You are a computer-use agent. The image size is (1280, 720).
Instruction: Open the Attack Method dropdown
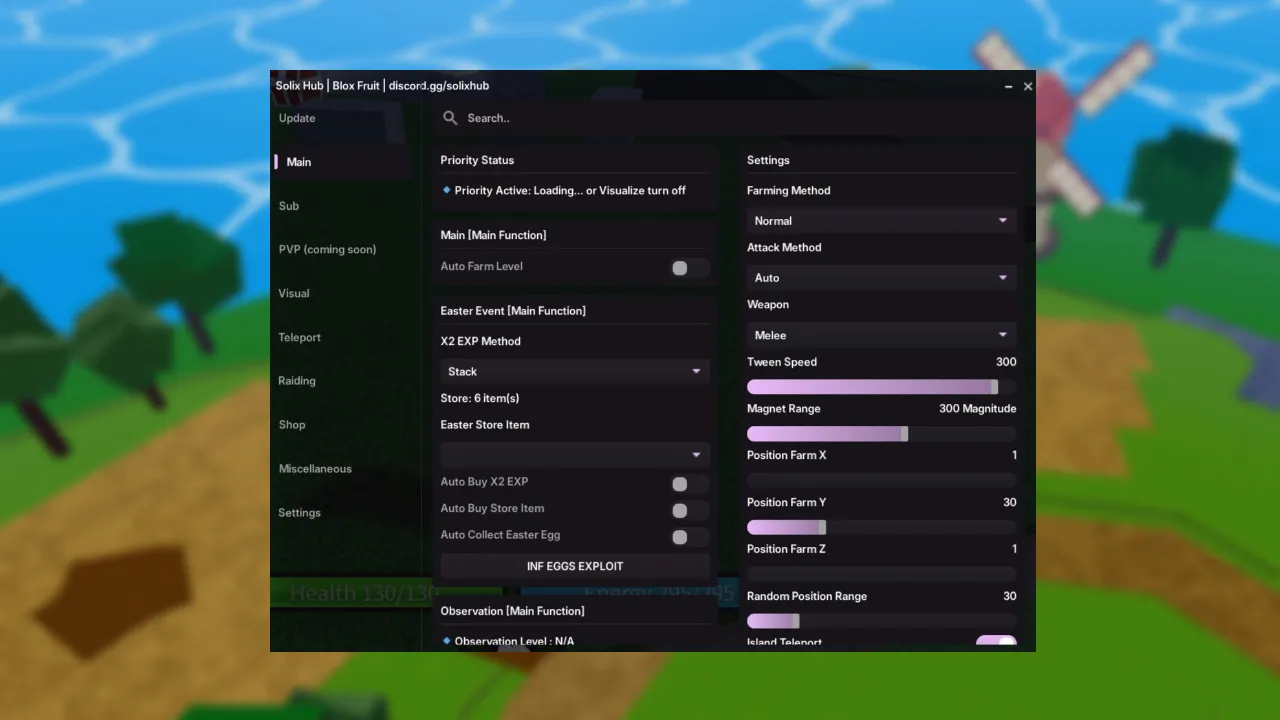[881, 277]
